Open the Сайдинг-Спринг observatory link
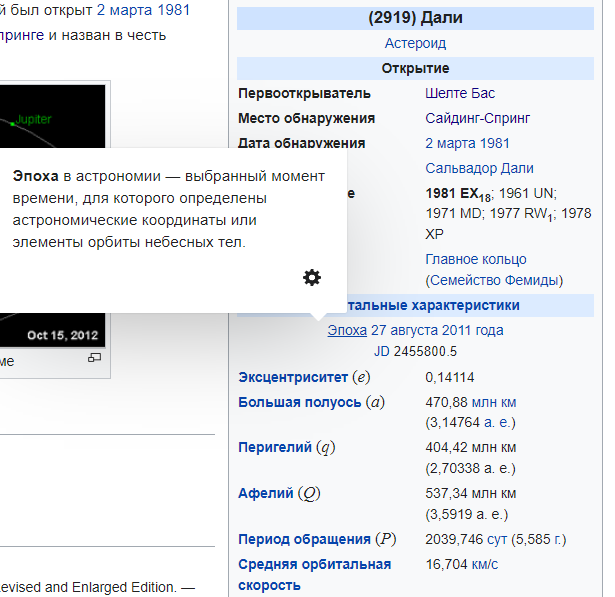The width and height of the screenshot is (615, 597). (477, 118)
